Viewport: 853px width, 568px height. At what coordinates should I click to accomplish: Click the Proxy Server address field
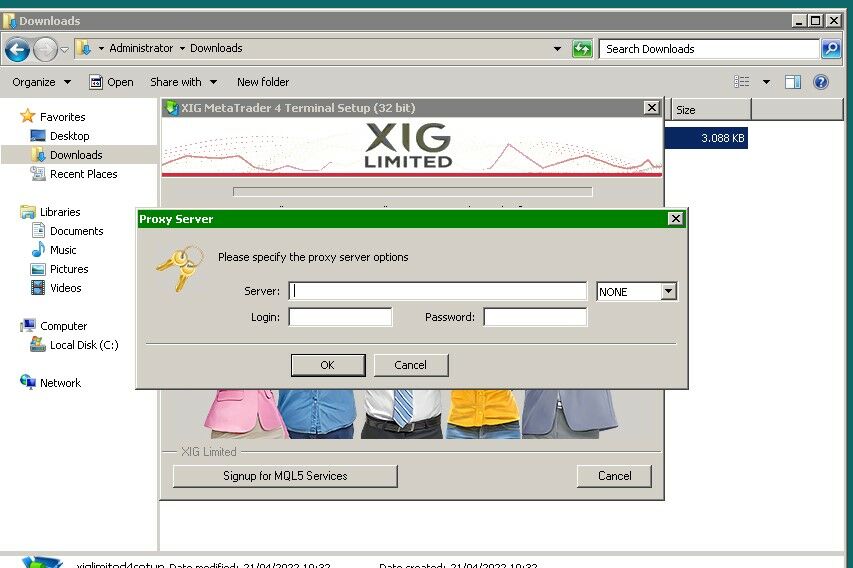[438, 291]
